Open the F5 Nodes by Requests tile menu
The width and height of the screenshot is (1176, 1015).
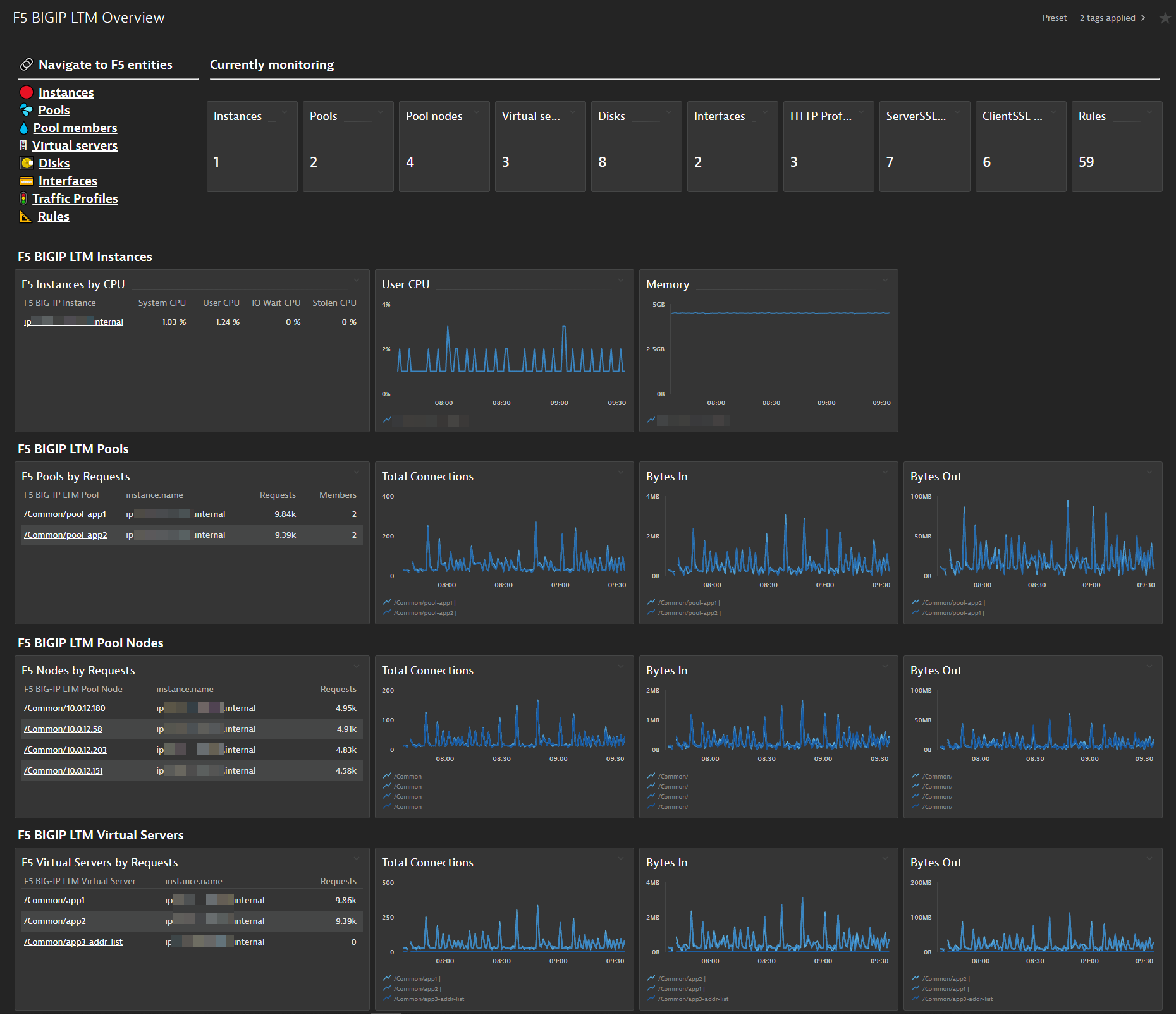(357, 666)
